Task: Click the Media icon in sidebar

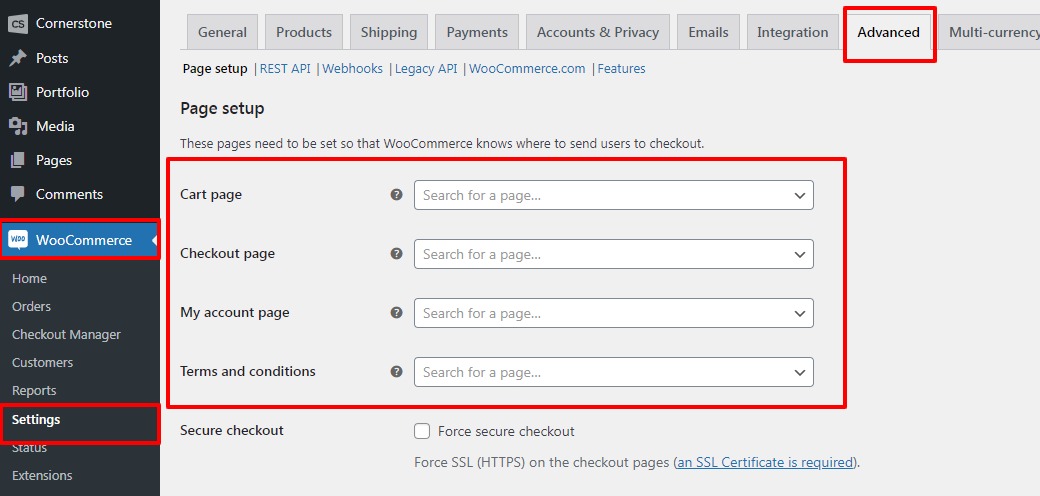Action: [x=18, y=126]
